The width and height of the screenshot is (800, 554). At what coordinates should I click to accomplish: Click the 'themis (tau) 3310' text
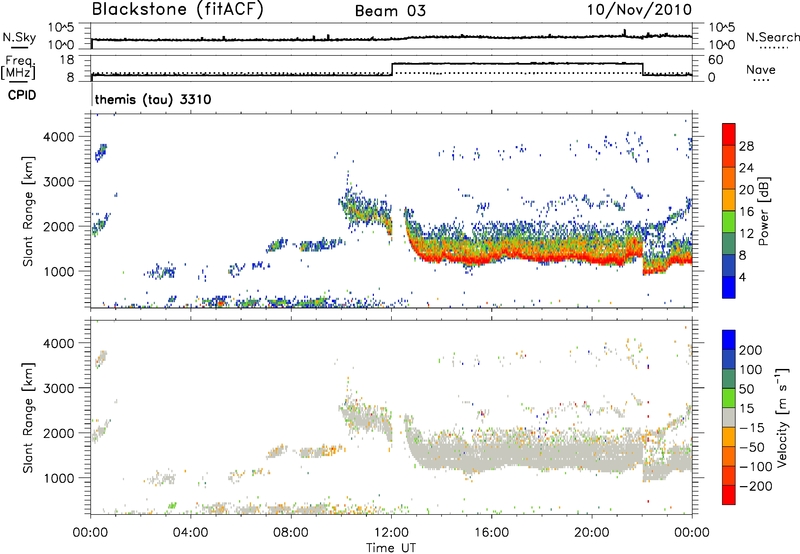[153, 99]
